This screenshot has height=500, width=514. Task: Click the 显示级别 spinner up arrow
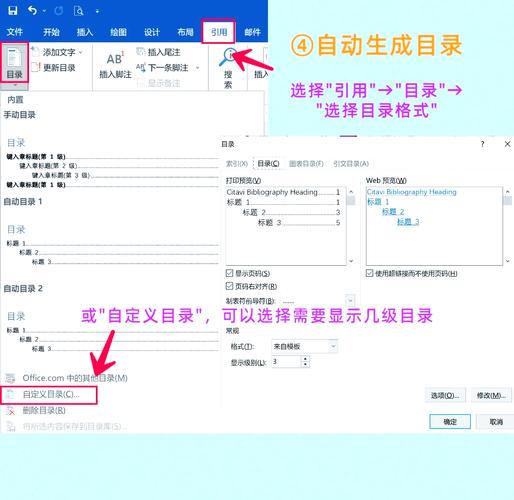[x=305, y=359]
